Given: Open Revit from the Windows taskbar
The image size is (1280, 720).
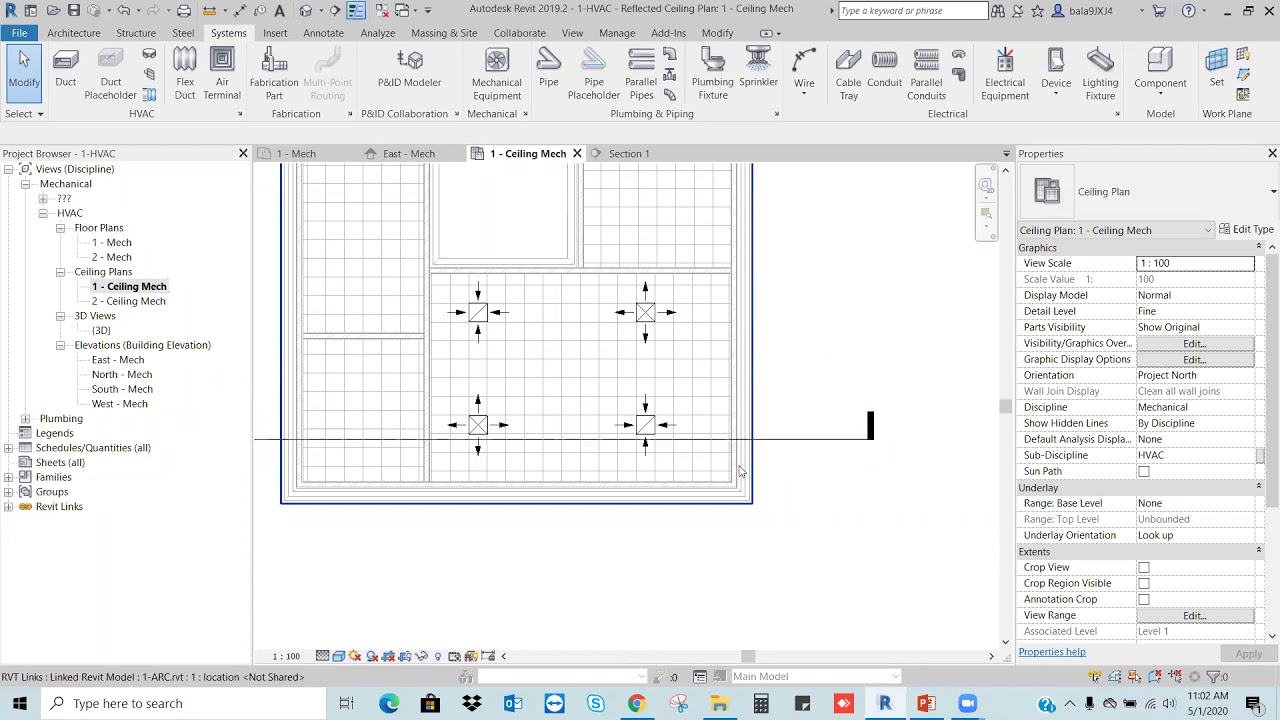Looking at the screenshot, I should coord(885,704).
